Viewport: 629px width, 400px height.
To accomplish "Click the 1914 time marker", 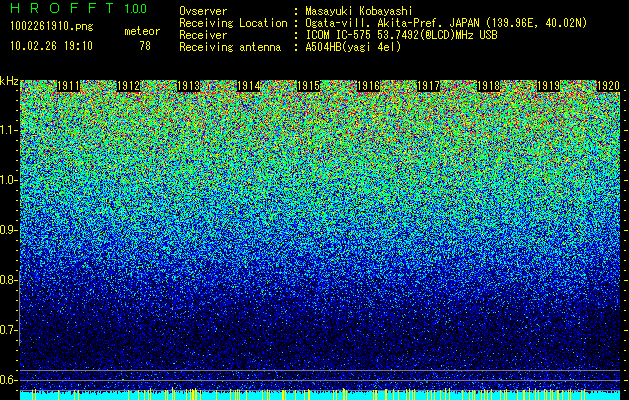I will (249, 86).
